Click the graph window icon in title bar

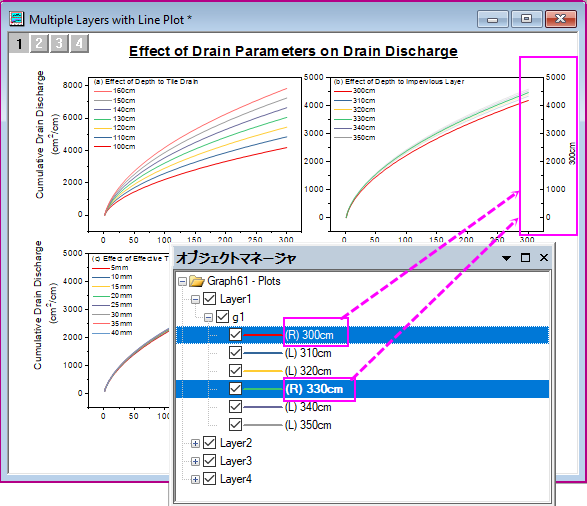coord(16,18)
